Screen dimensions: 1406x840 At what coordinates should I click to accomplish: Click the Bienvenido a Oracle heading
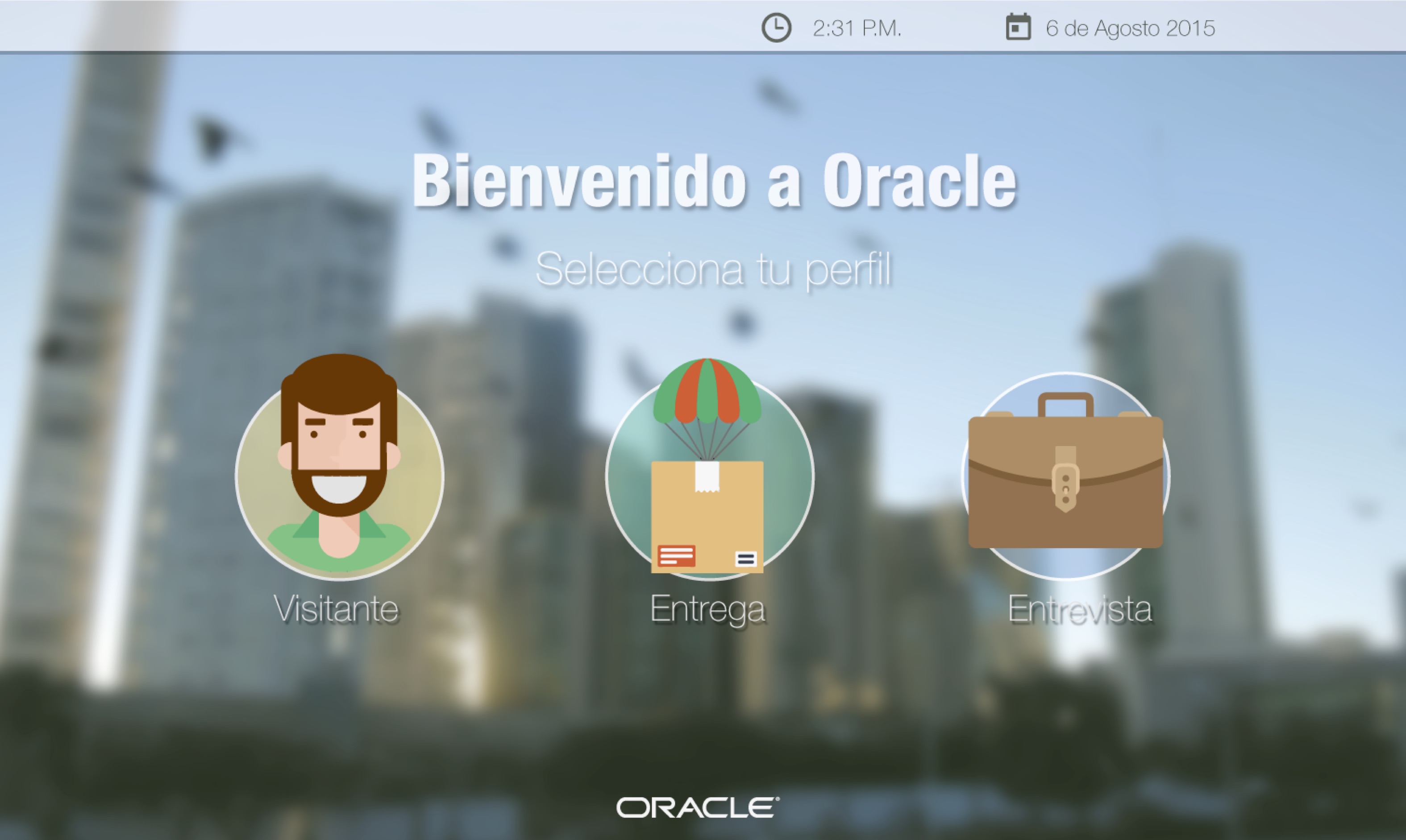pos(714,181)
